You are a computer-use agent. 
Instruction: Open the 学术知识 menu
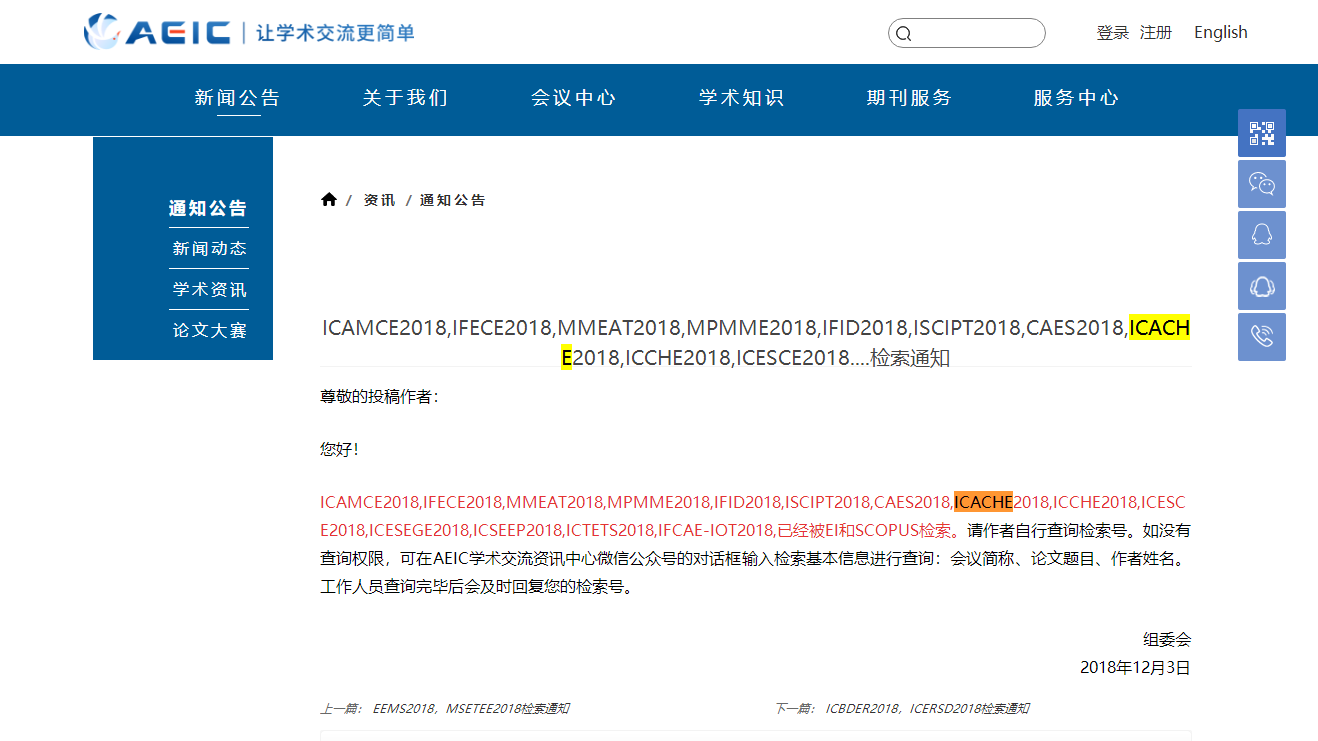click(x=742, y=98)
